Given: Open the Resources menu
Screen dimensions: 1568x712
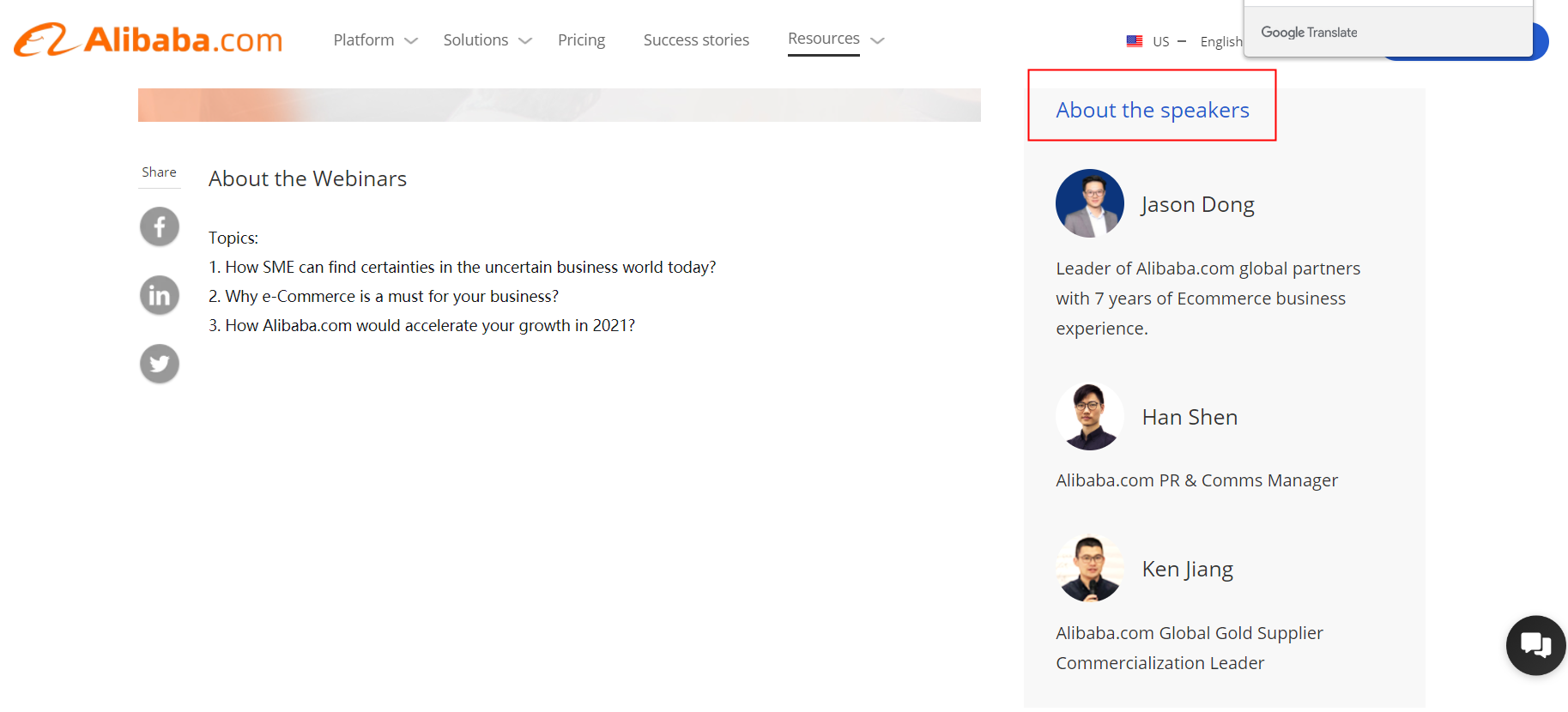Looking at the screenshot, I should (824, 39).
